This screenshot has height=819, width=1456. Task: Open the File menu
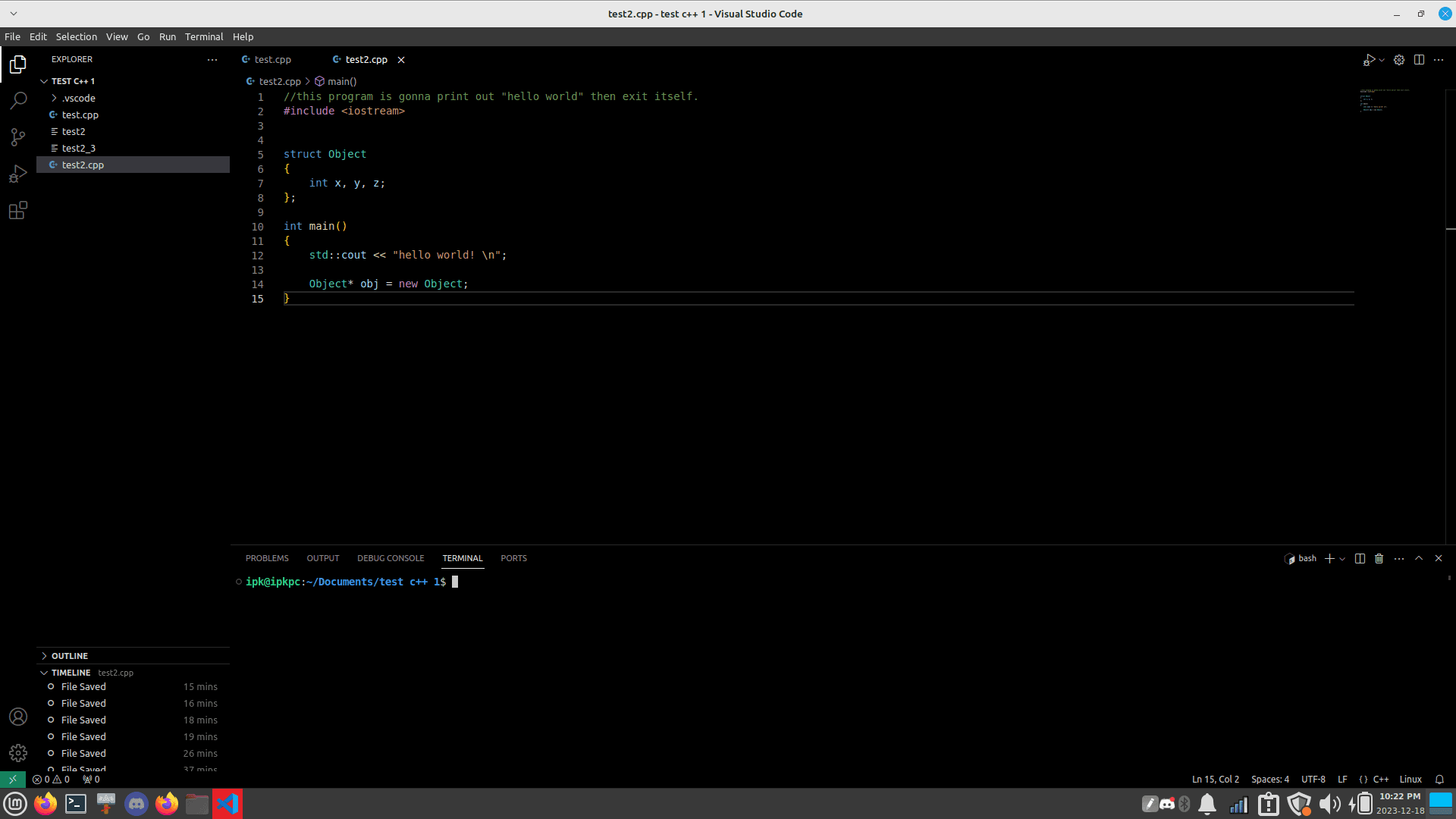12,36
